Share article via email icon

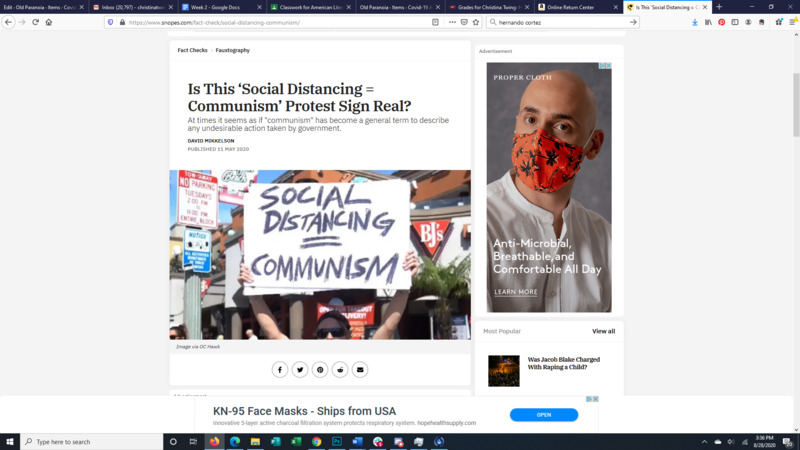point(360,369)
